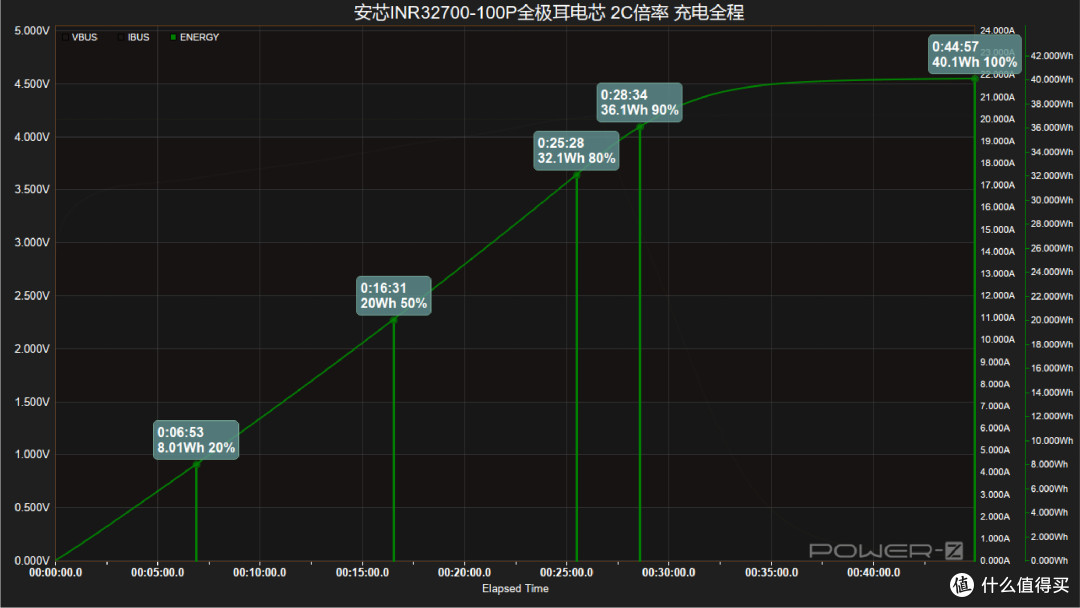Click the 16.000Wh energy axis label
Screen dimensions: 1080x608
[1052, 368]
